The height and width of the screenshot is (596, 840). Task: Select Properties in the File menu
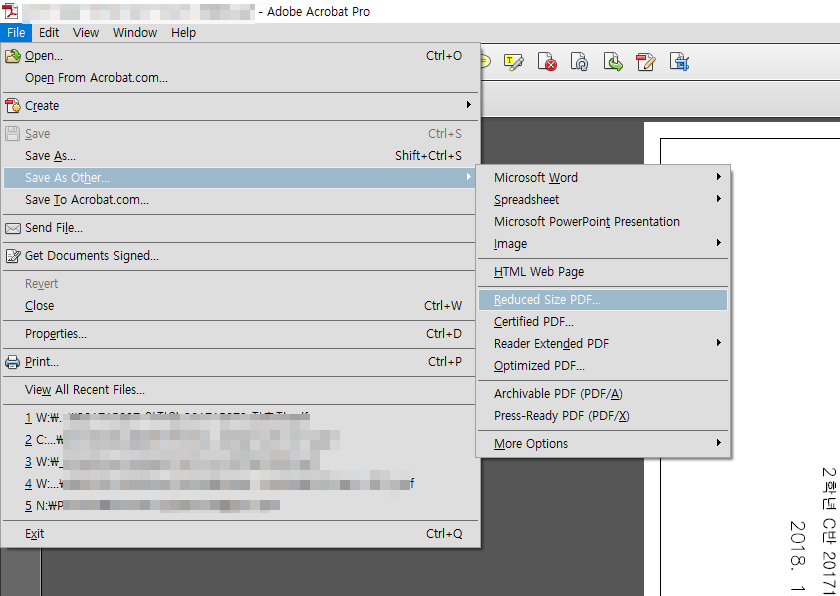(x=55, y=334)
